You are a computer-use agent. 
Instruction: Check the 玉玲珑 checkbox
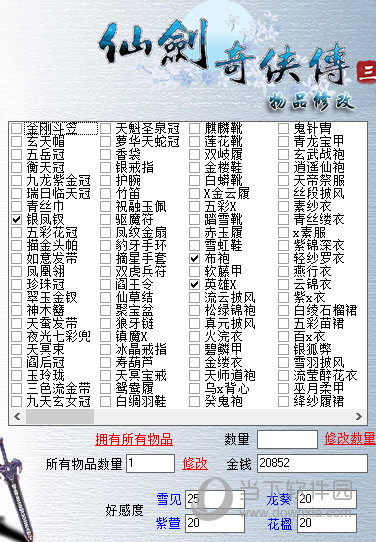16,375
